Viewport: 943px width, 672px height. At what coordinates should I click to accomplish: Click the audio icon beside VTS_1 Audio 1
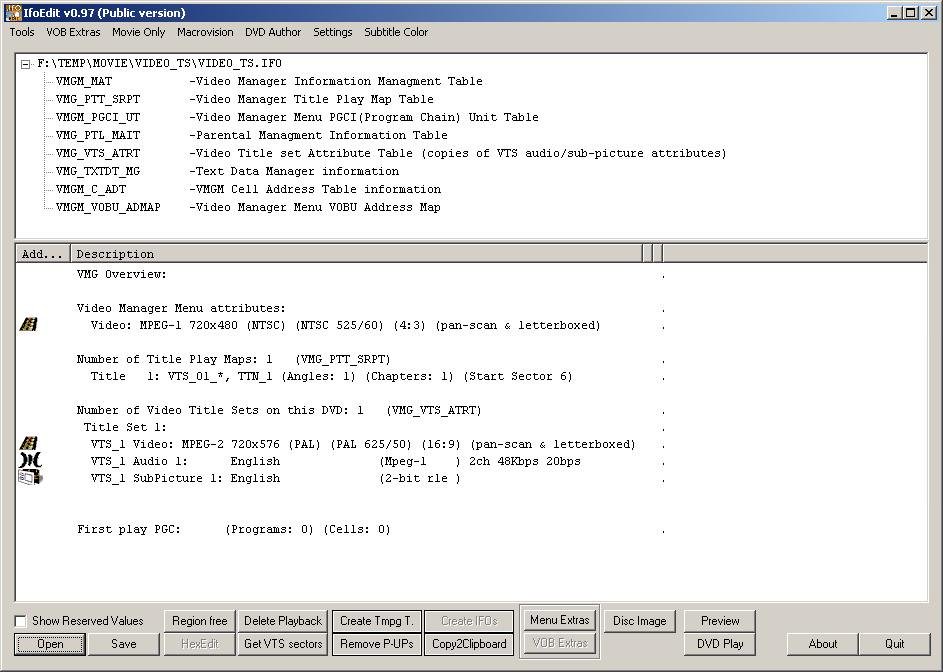29,461
